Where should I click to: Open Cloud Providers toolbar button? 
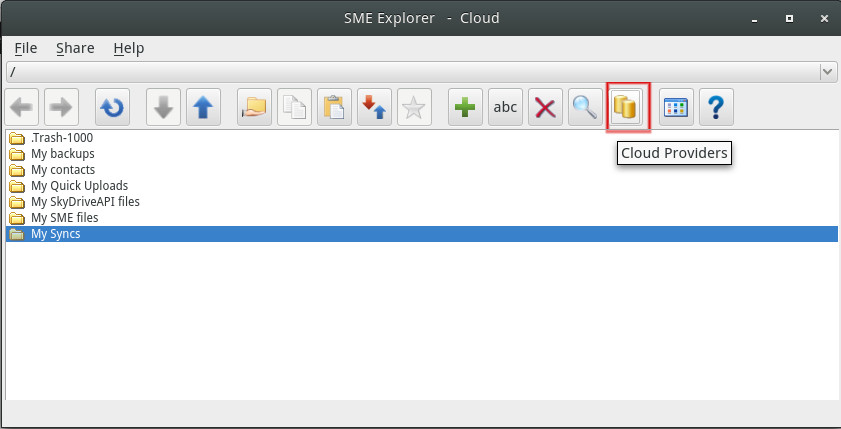[625, 108]
